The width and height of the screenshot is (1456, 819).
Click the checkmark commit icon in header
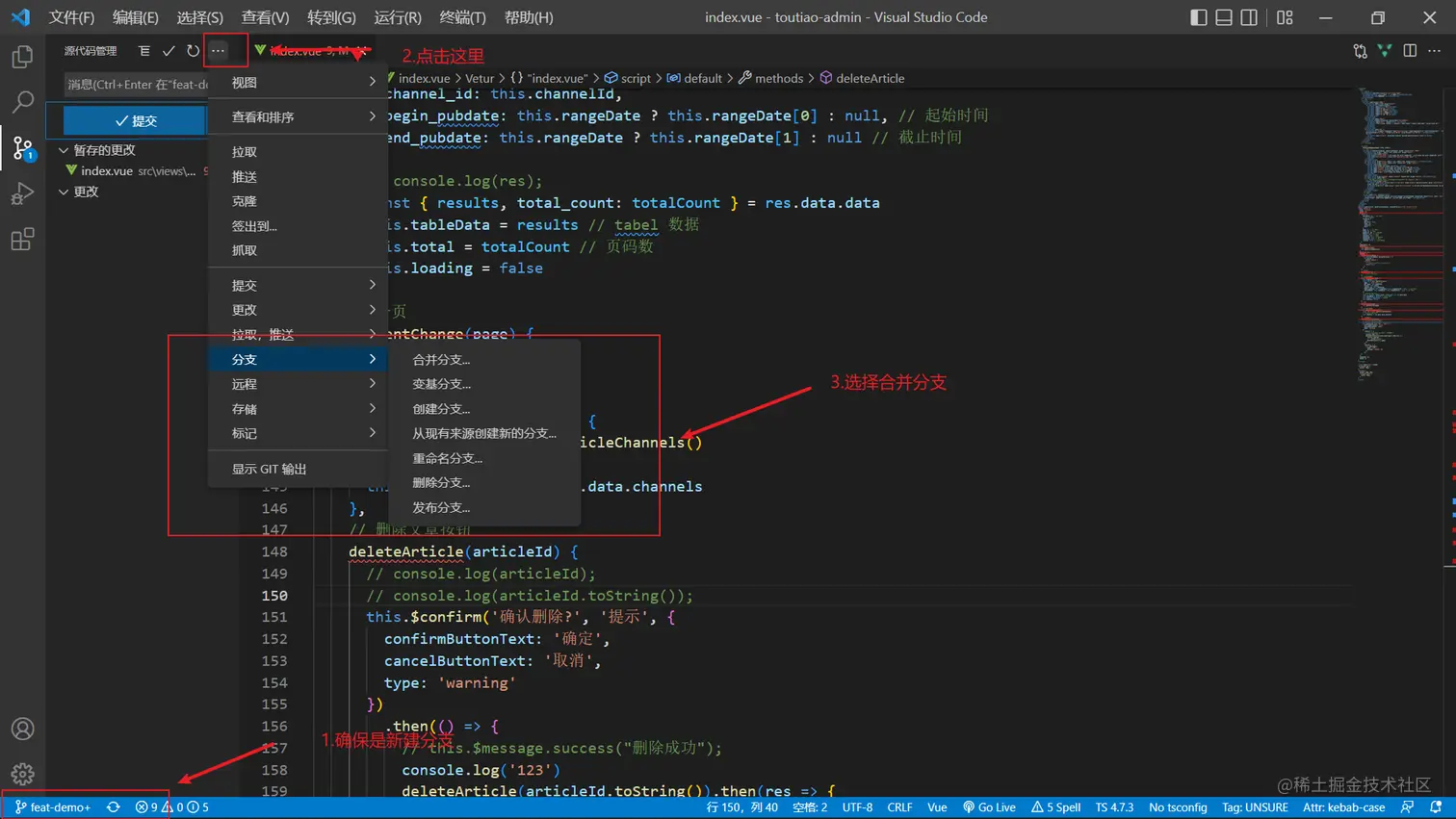pyautogui.click(x=169, y=51)
